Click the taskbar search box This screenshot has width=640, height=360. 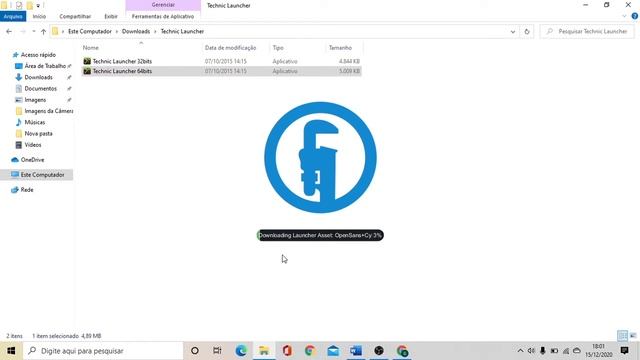[104, 351]
